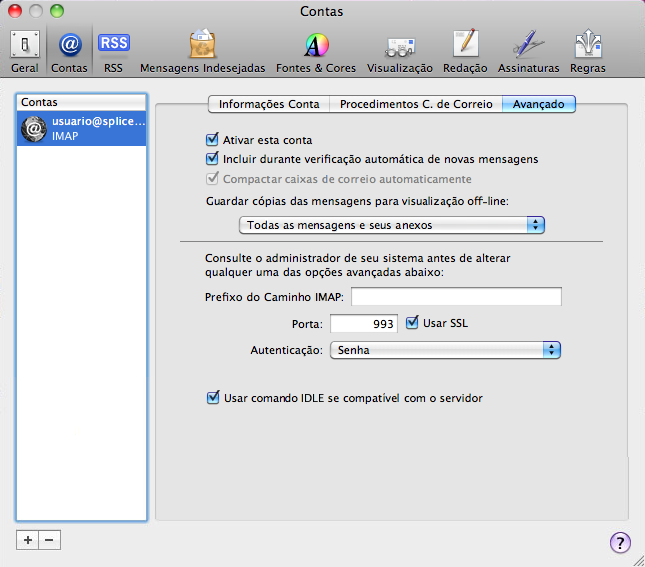Open Fontes & Cores preferences
Screen dimensions: 645x567
tap(316, 52)
